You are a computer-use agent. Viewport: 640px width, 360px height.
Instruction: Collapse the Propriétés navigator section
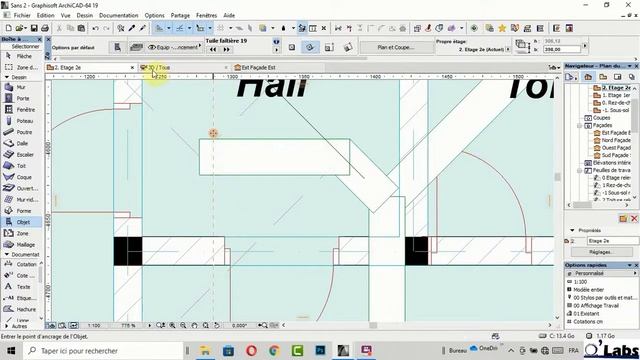click(572, 230)
